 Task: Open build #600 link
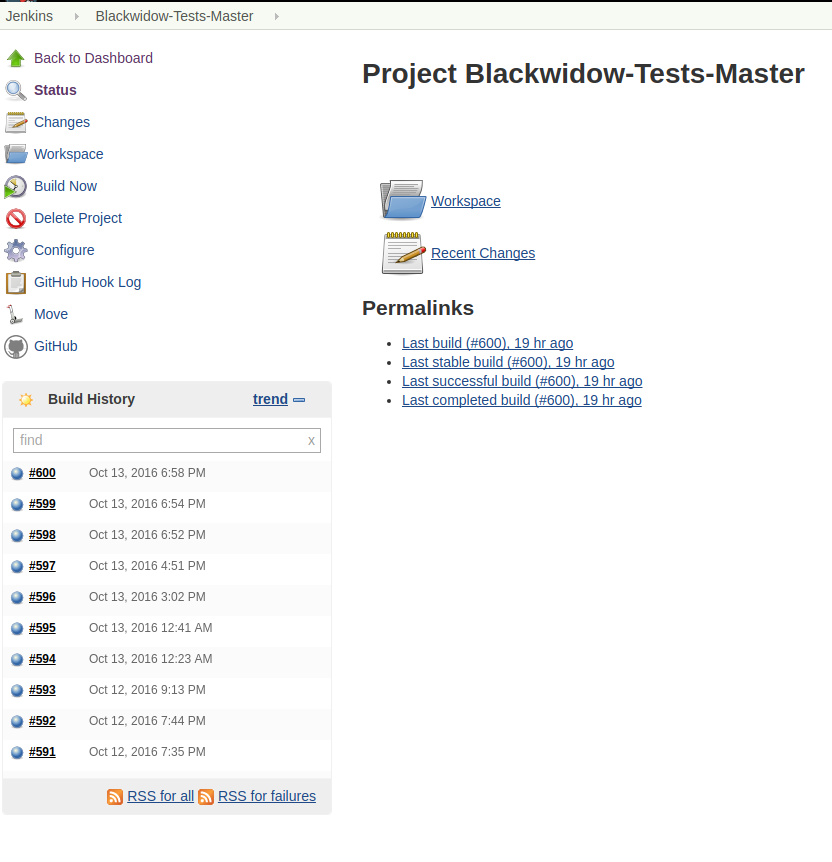click(42, 473)
